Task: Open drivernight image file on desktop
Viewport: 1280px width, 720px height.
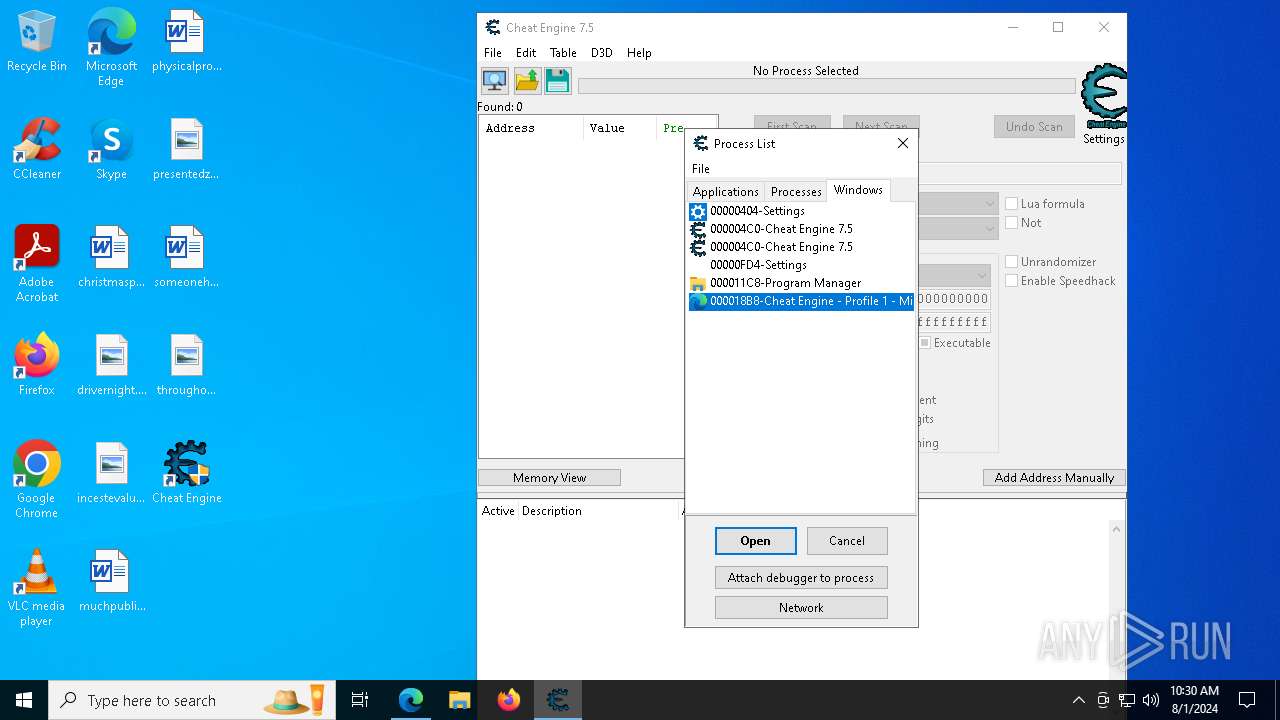Action: [111, 365]
